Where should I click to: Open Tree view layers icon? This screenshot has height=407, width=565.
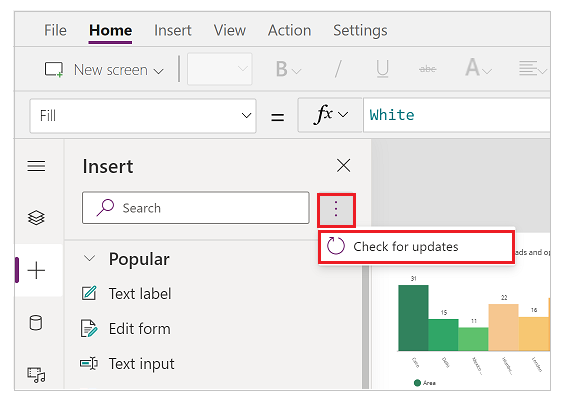click(36, 218)
